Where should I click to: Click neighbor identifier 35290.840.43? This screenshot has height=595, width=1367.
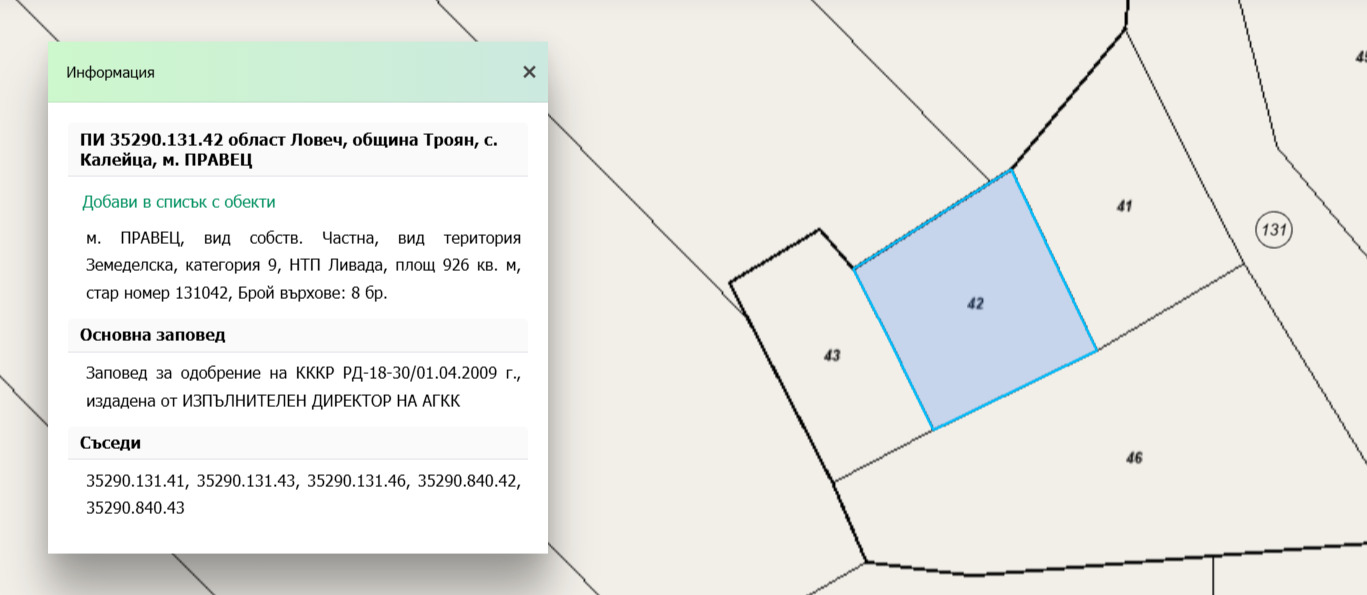pos(136,508)
